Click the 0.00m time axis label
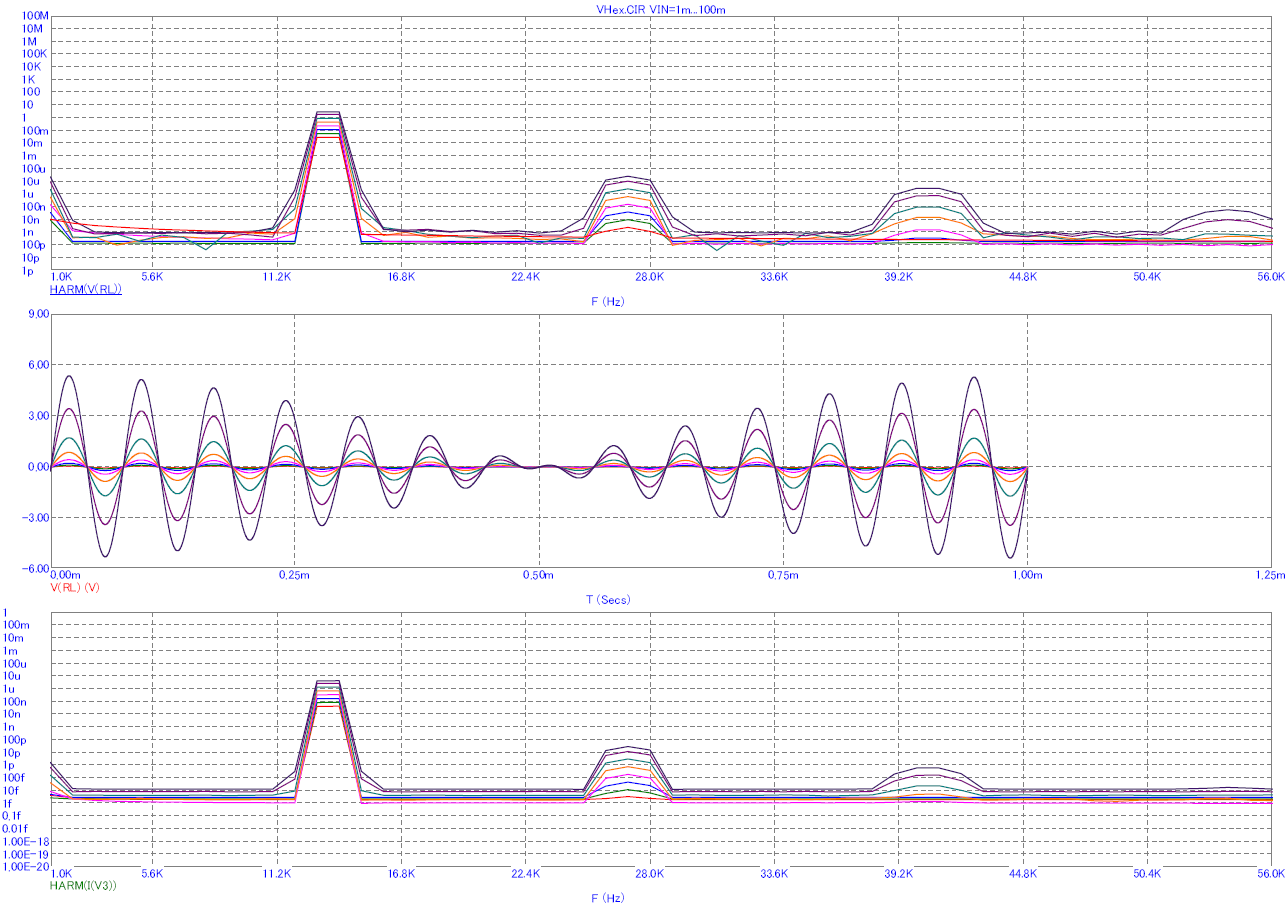The height and width of the screenshot is (904, 1287). coord(65,575)
